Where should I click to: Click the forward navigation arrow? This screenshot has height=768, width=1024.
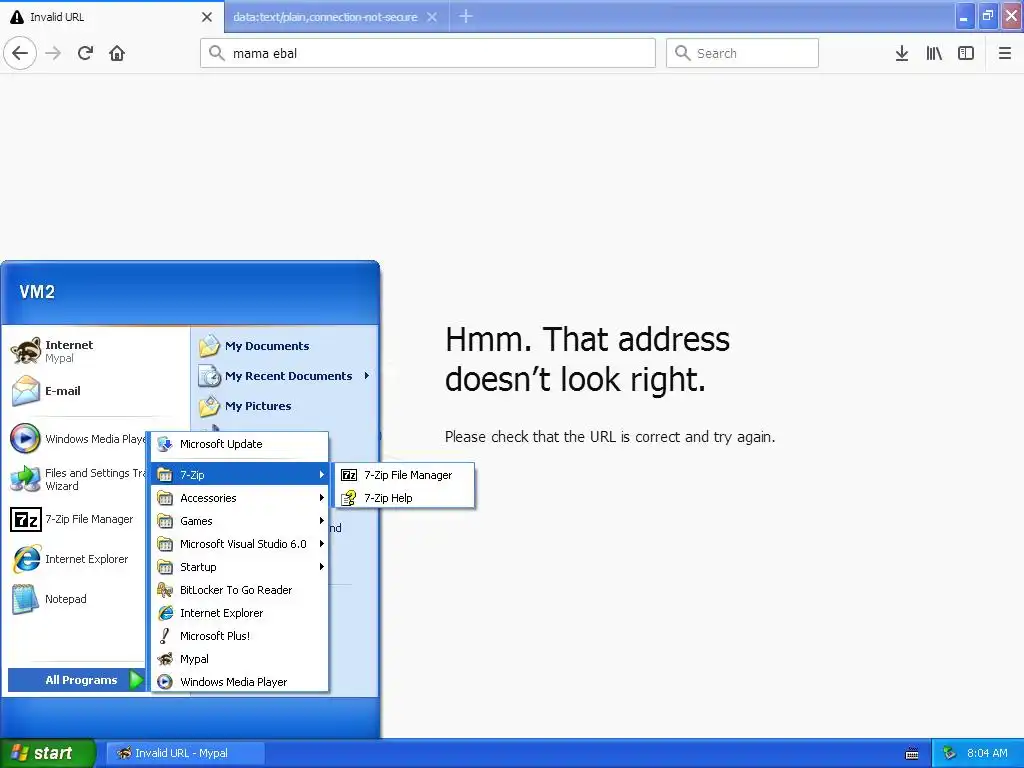[x=54, y=53]
